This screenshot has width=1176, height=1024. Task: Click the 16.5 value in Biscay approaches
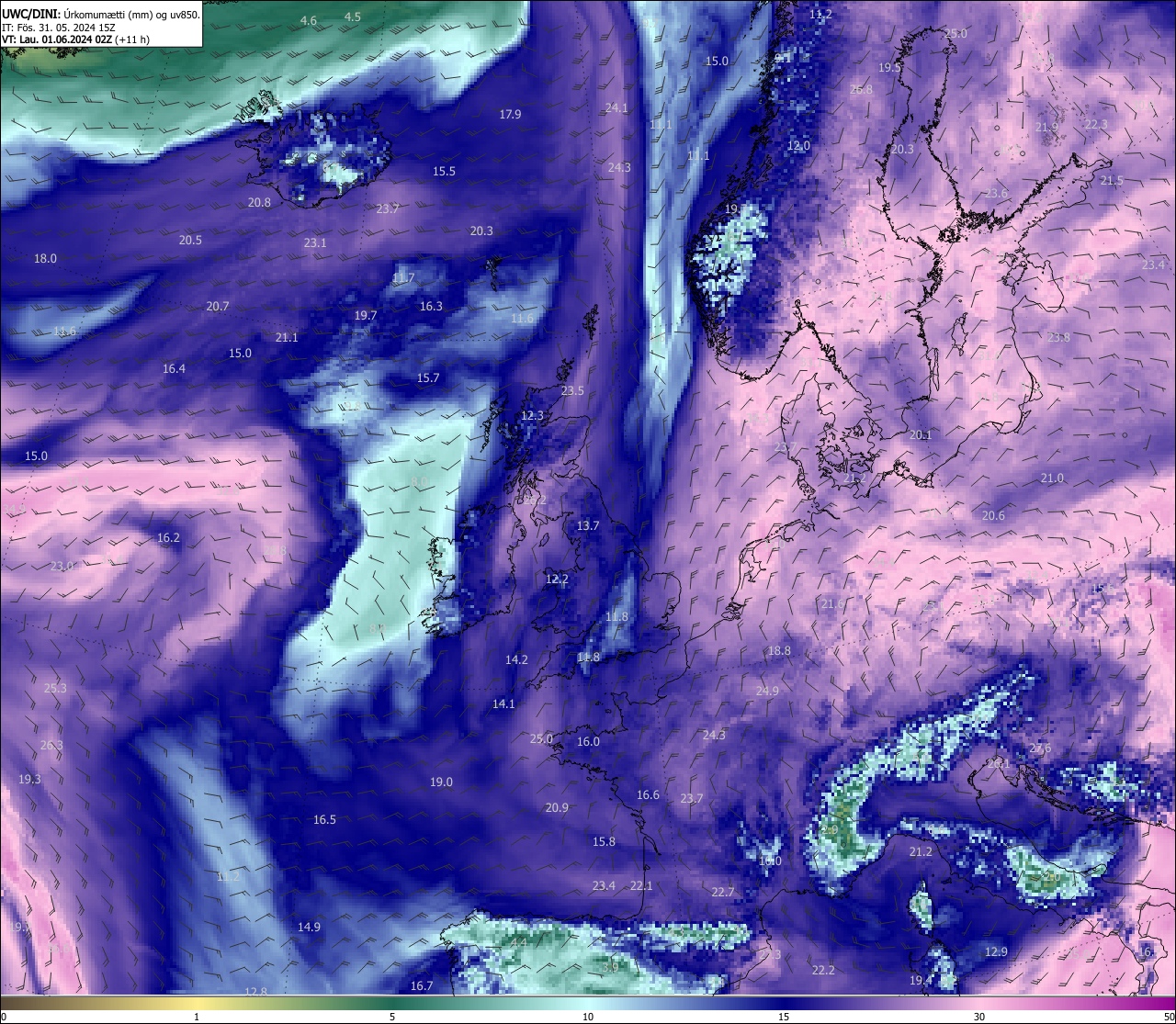pyautogui.click(x=324, y=819)
